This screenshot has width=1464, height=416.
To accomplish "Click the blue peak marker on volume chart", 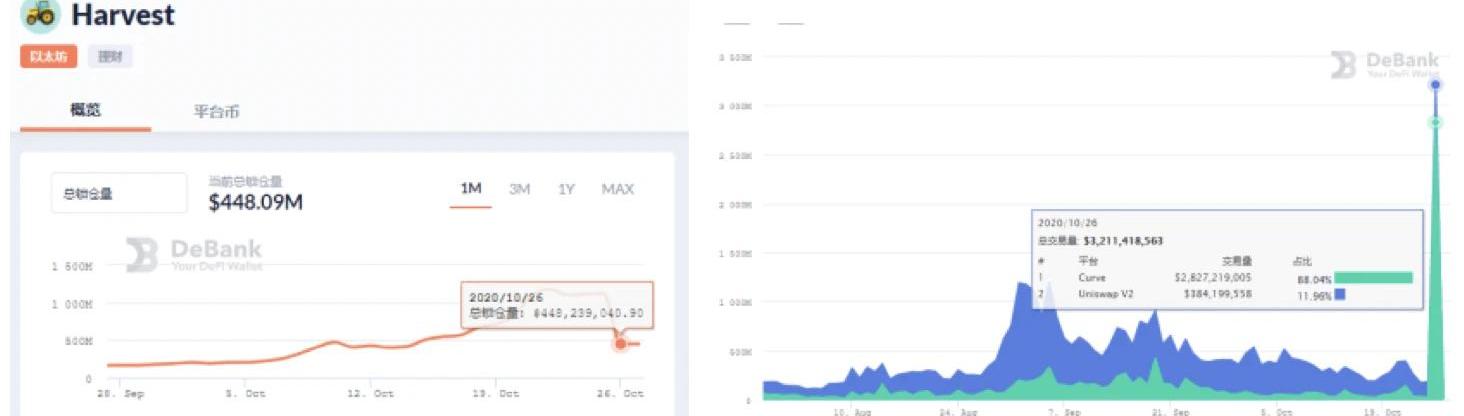I will (1434, 85).
